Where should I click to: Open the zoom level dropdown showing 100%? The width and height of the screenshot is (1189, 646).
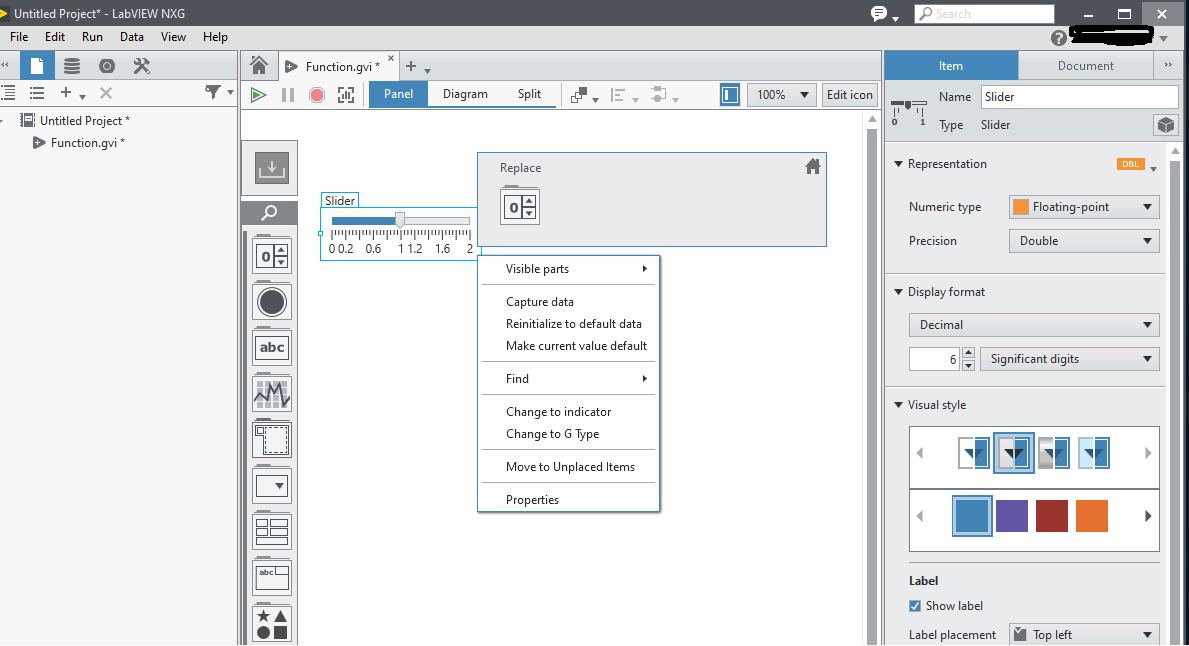tap(781, 94)
